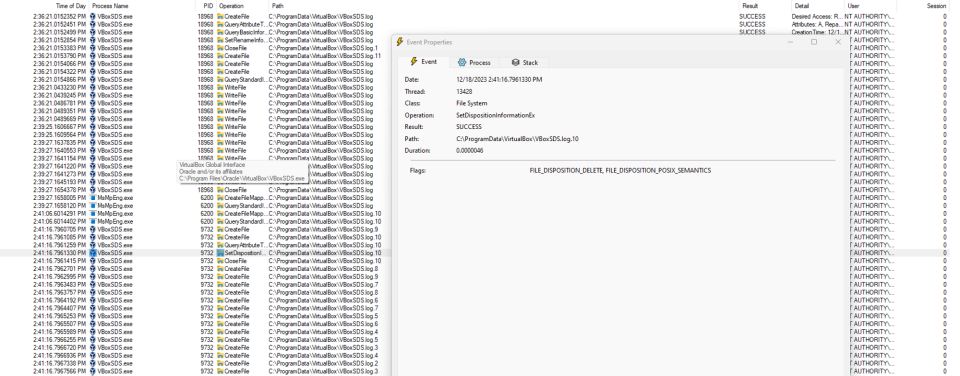The width and height of the screenshot is (960, 376).
Task: Click the Operation value SetDispositionInformationEx
Action: pos(496,115)
